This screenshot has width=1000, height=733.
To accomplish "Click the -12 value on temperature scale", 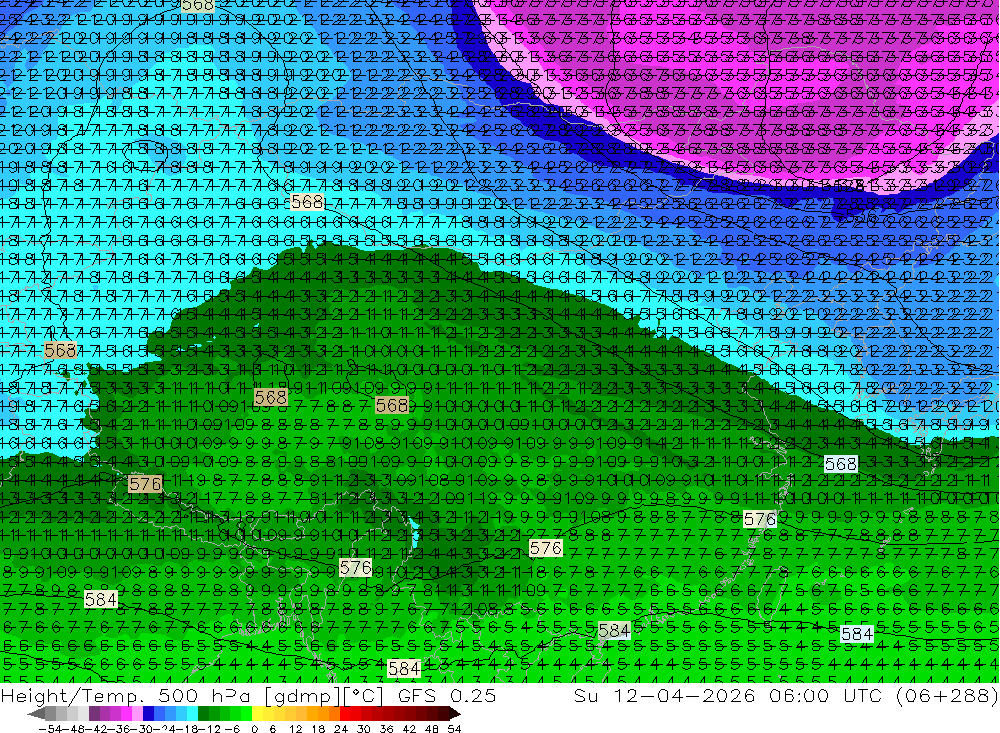I will (x=209, y=729).
